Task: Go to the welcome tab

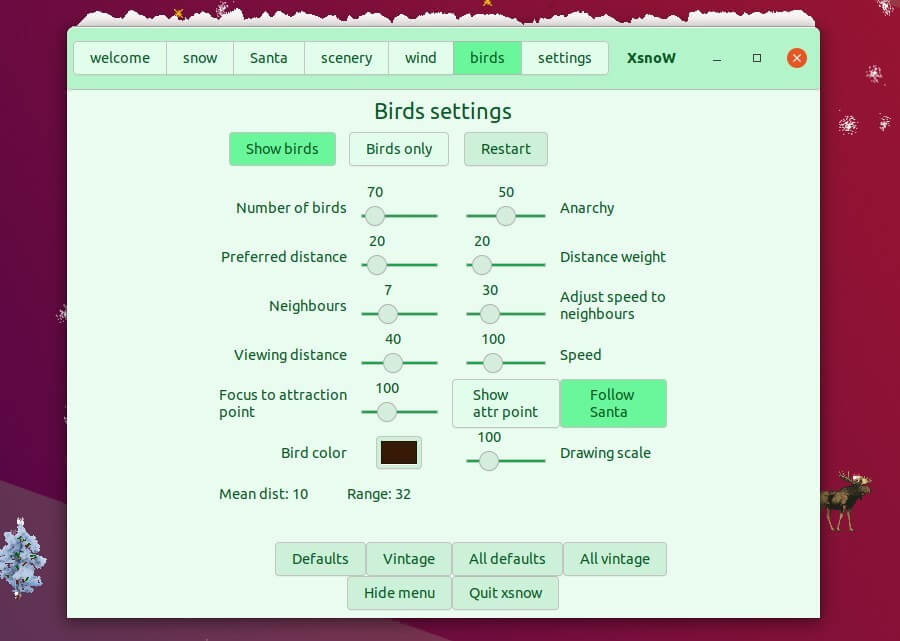Action: point(119,58)
